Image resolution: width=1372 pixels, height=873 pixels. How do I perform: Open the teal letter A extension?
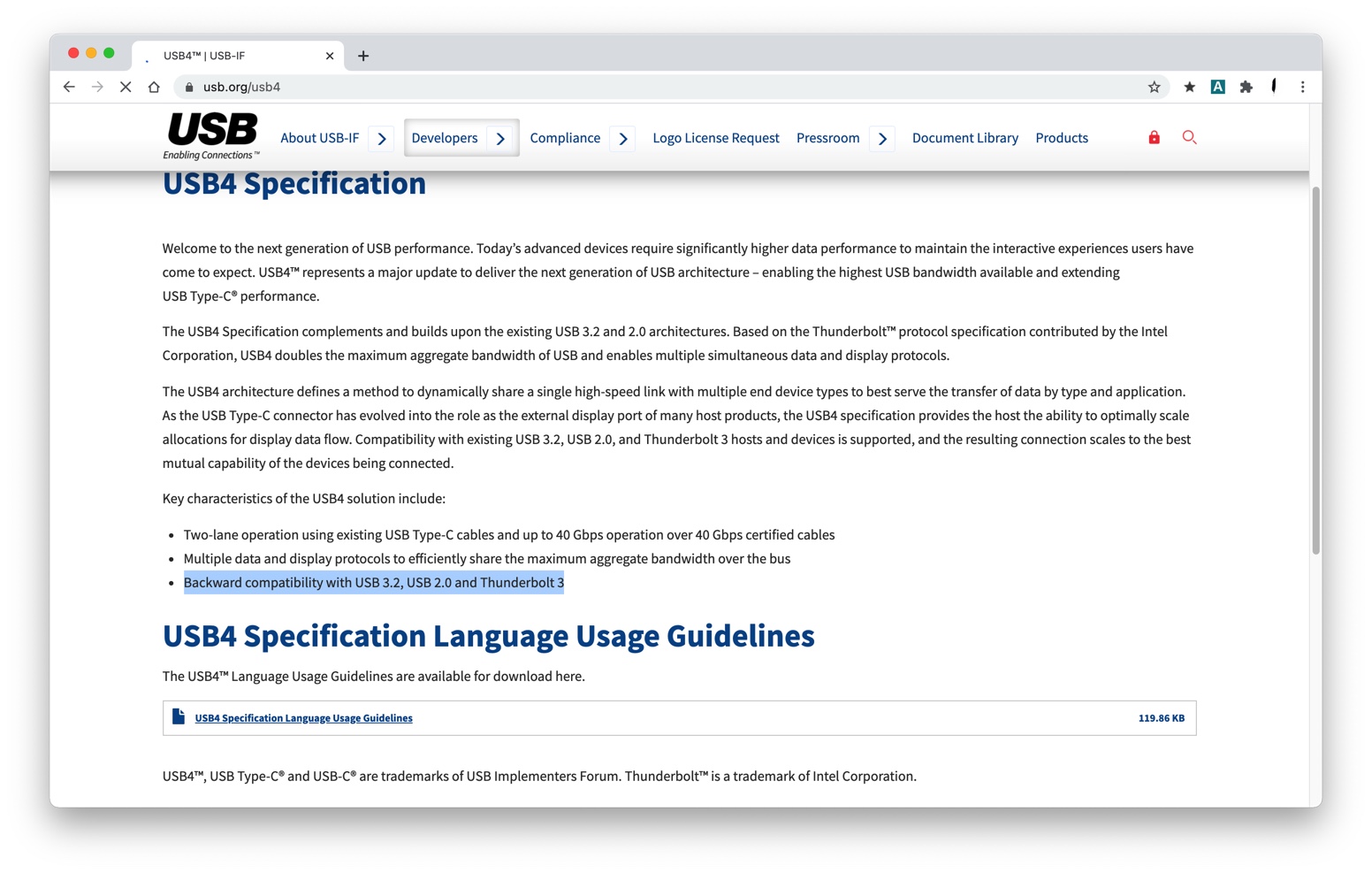[x=1217, y=87]
